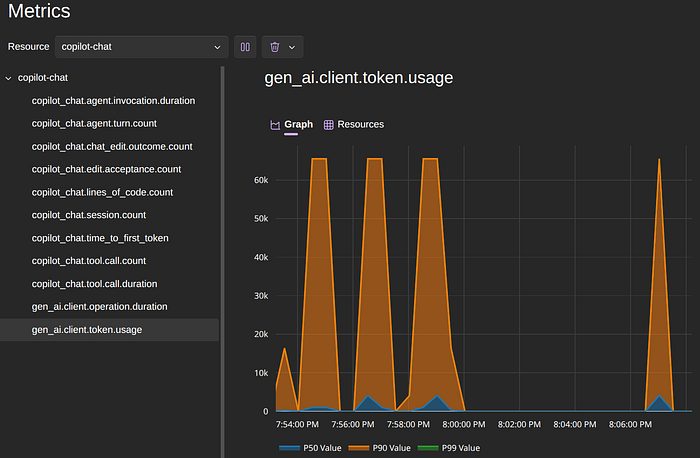700x458 pixels.
Task: Switch to the Resources tab
Action: coord(354,125)
